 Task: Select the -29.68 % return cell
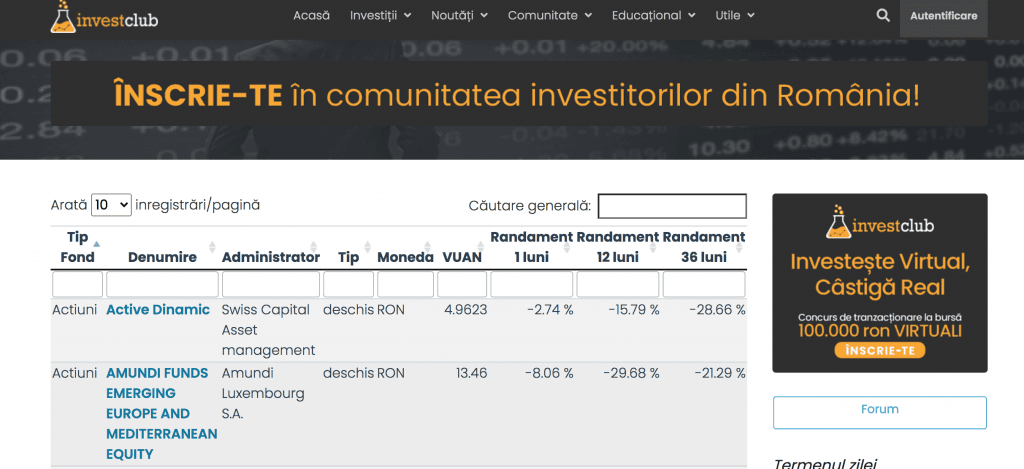point(631,373)
